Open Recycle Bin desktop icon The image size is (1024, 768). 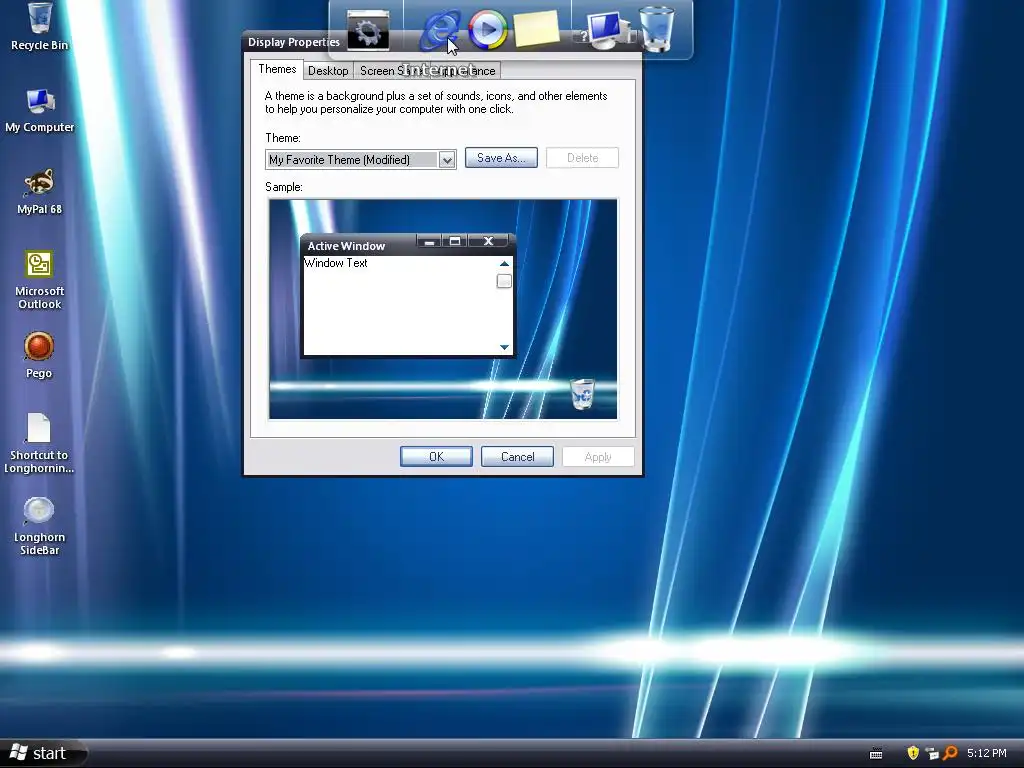click(x=39, y=26)
